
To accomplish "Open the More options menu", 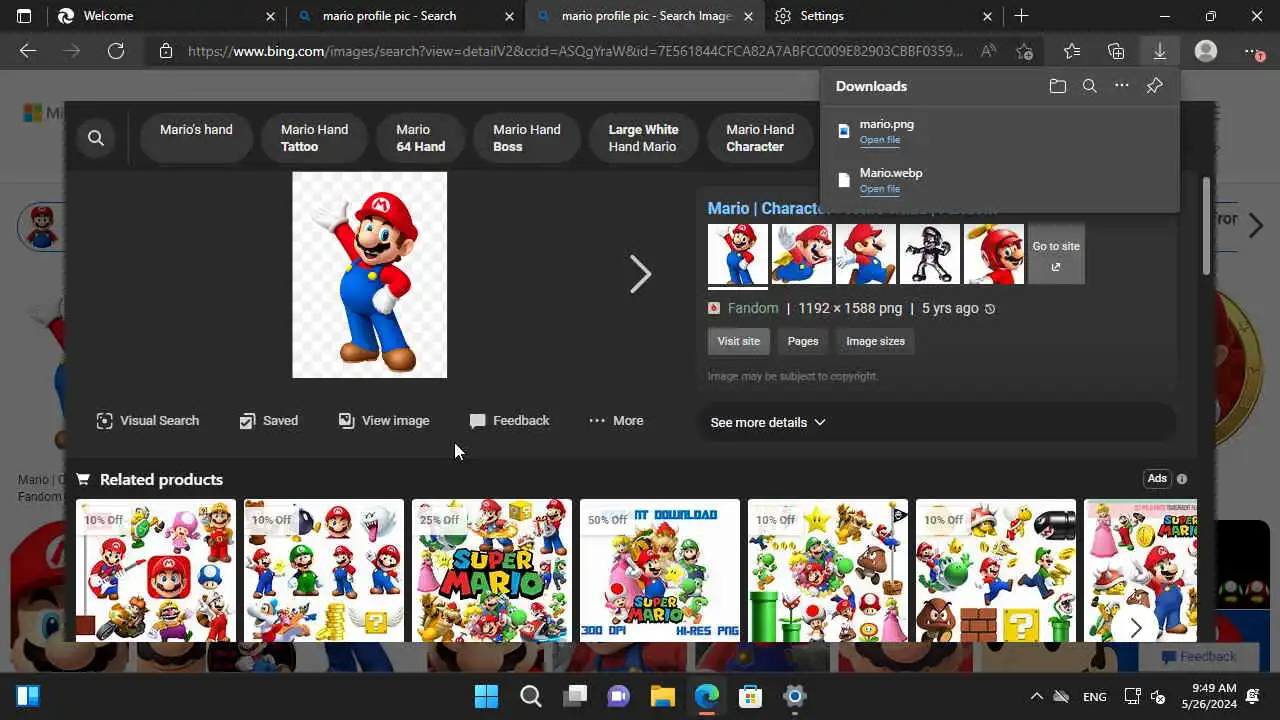I will point(616,421).
